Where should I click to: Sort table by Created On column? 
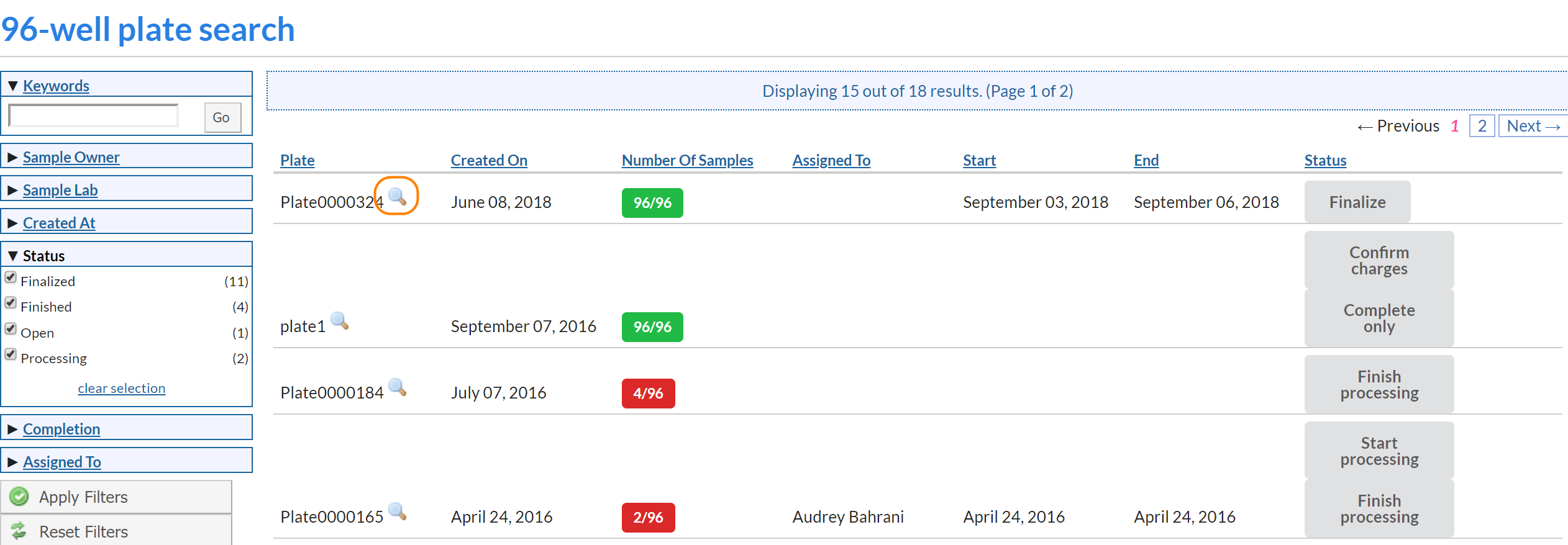tap(489, 160)
